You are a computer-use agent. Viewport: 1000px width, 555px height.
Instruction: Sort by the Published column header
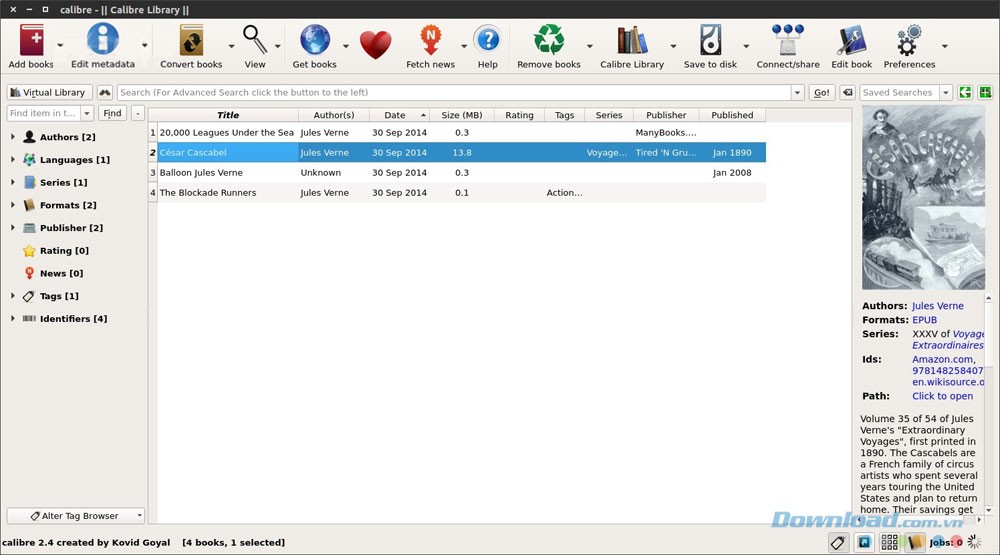[732, 115]
